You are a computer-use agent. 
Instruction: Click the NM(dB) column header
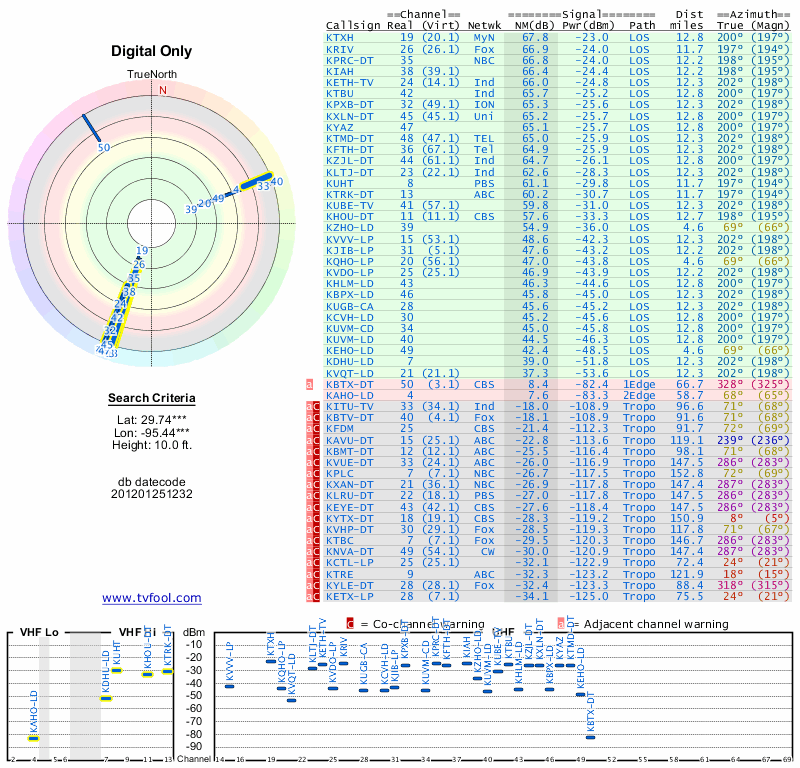(x=527, y=24)
